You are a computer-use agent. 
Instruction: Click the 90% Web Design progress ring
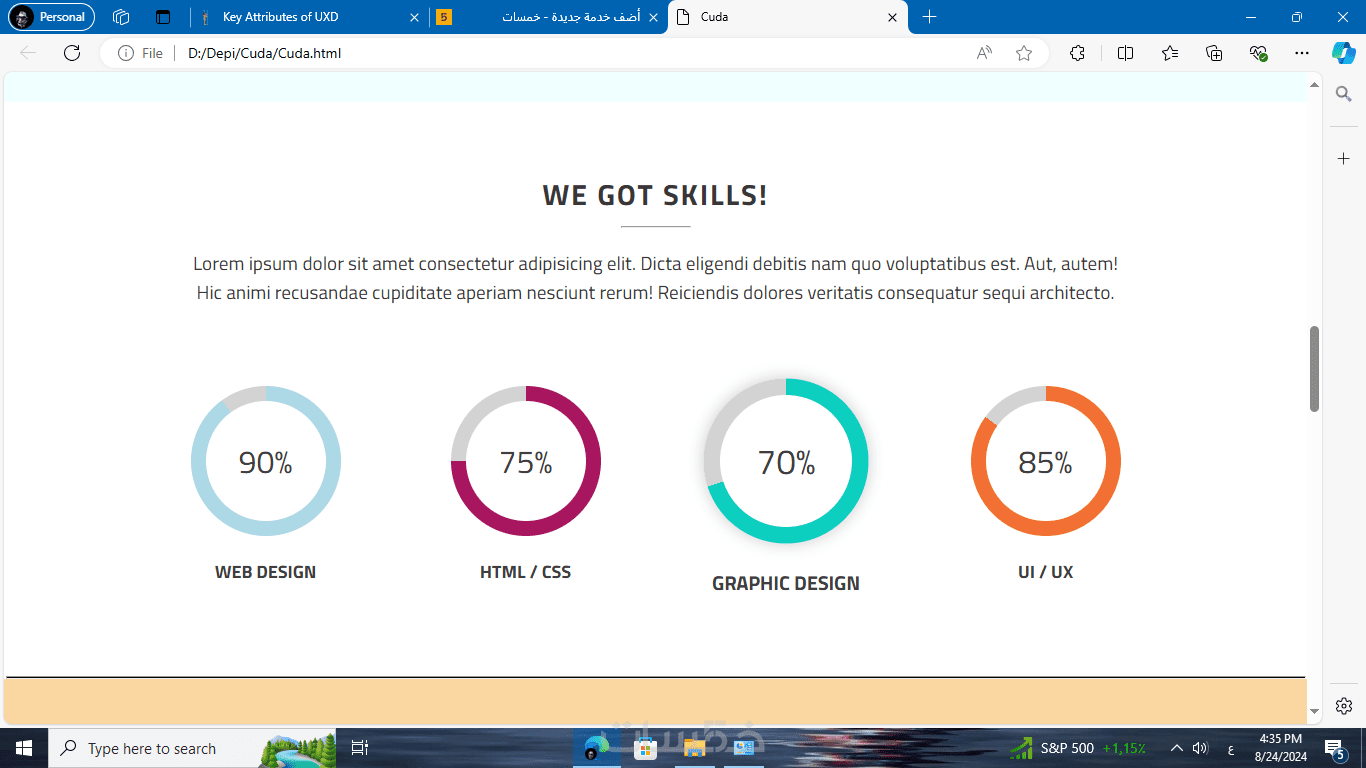(266, 461)
